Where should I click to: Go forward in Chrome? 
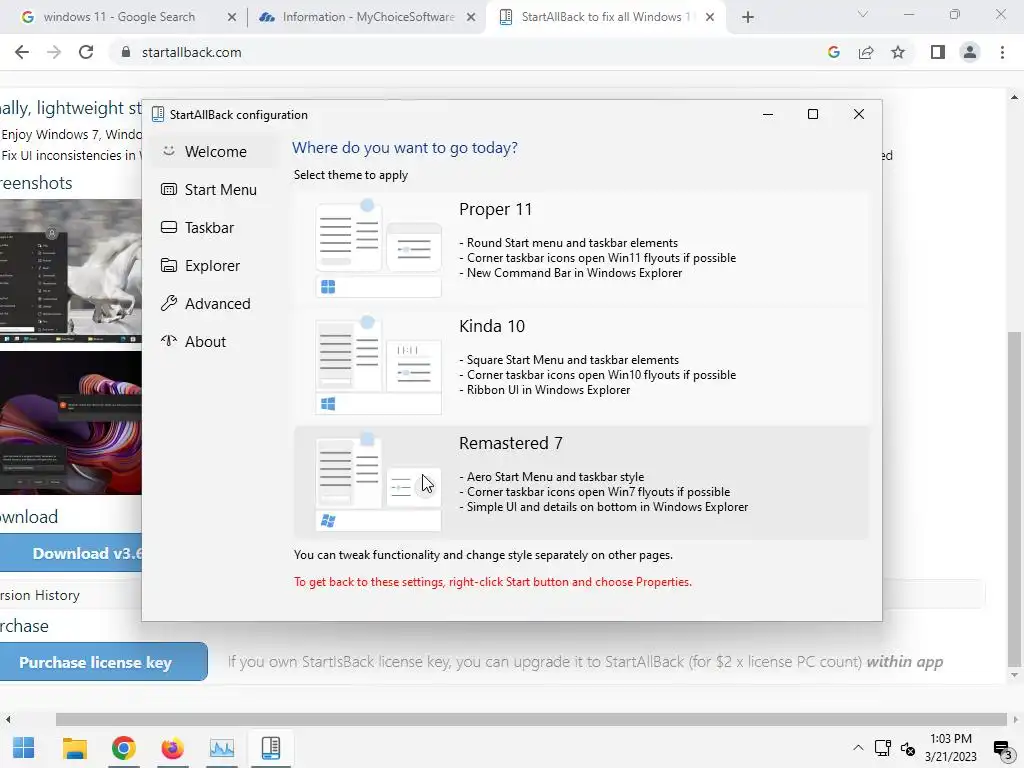pyautogui.click(x=54, y=52)
